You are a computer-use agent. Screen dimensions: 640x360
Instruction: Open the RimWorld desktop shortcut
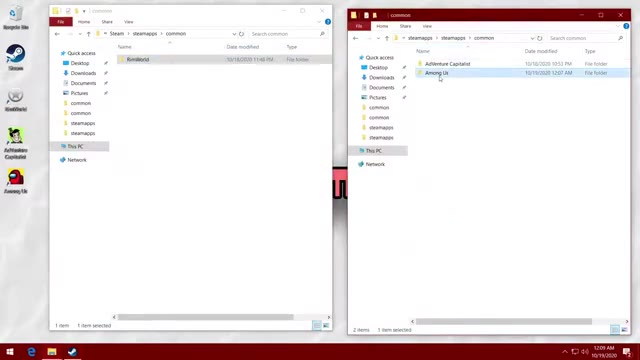tap(16, 100)
